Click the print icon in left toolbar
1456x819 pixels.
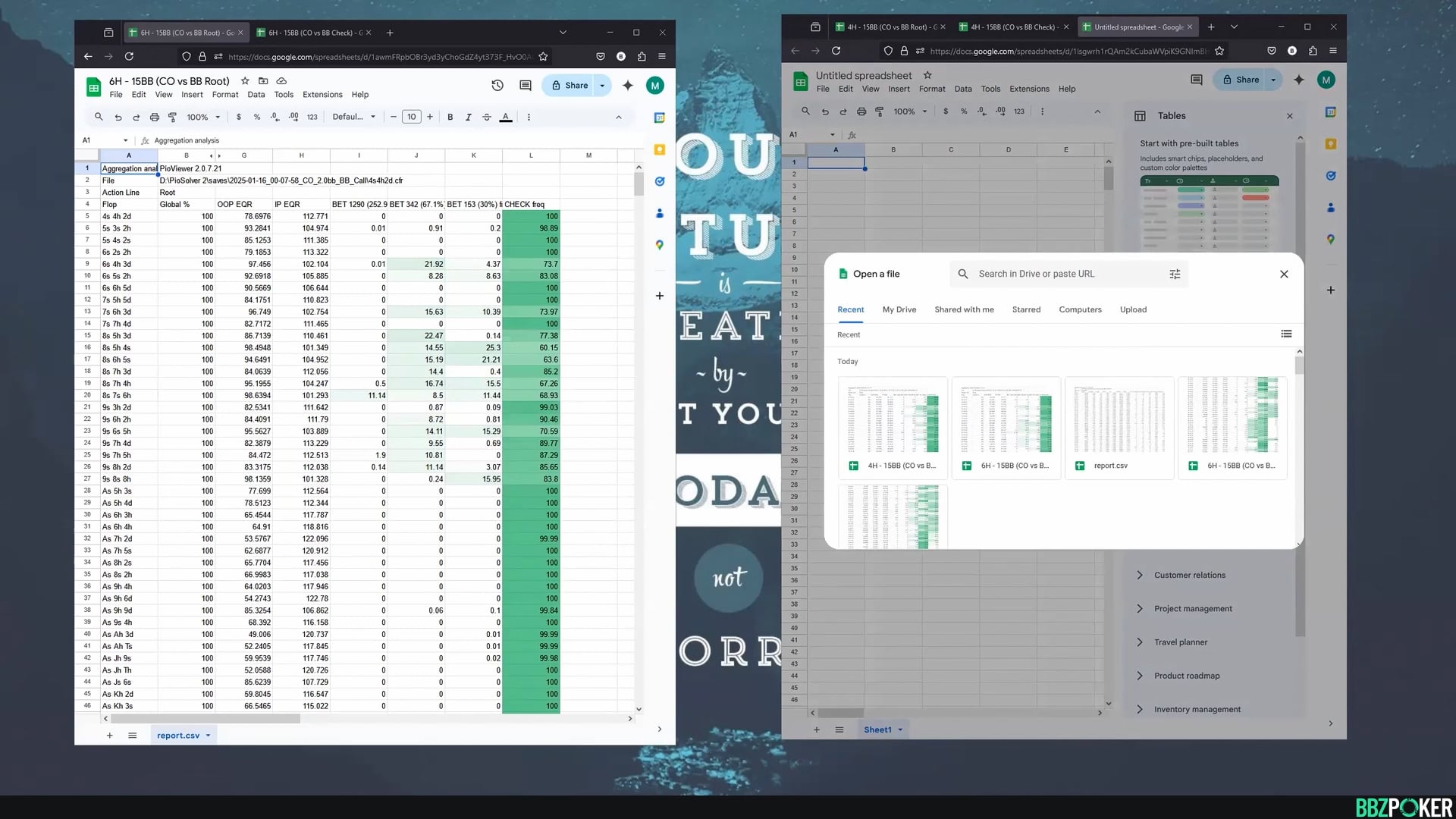154,118
